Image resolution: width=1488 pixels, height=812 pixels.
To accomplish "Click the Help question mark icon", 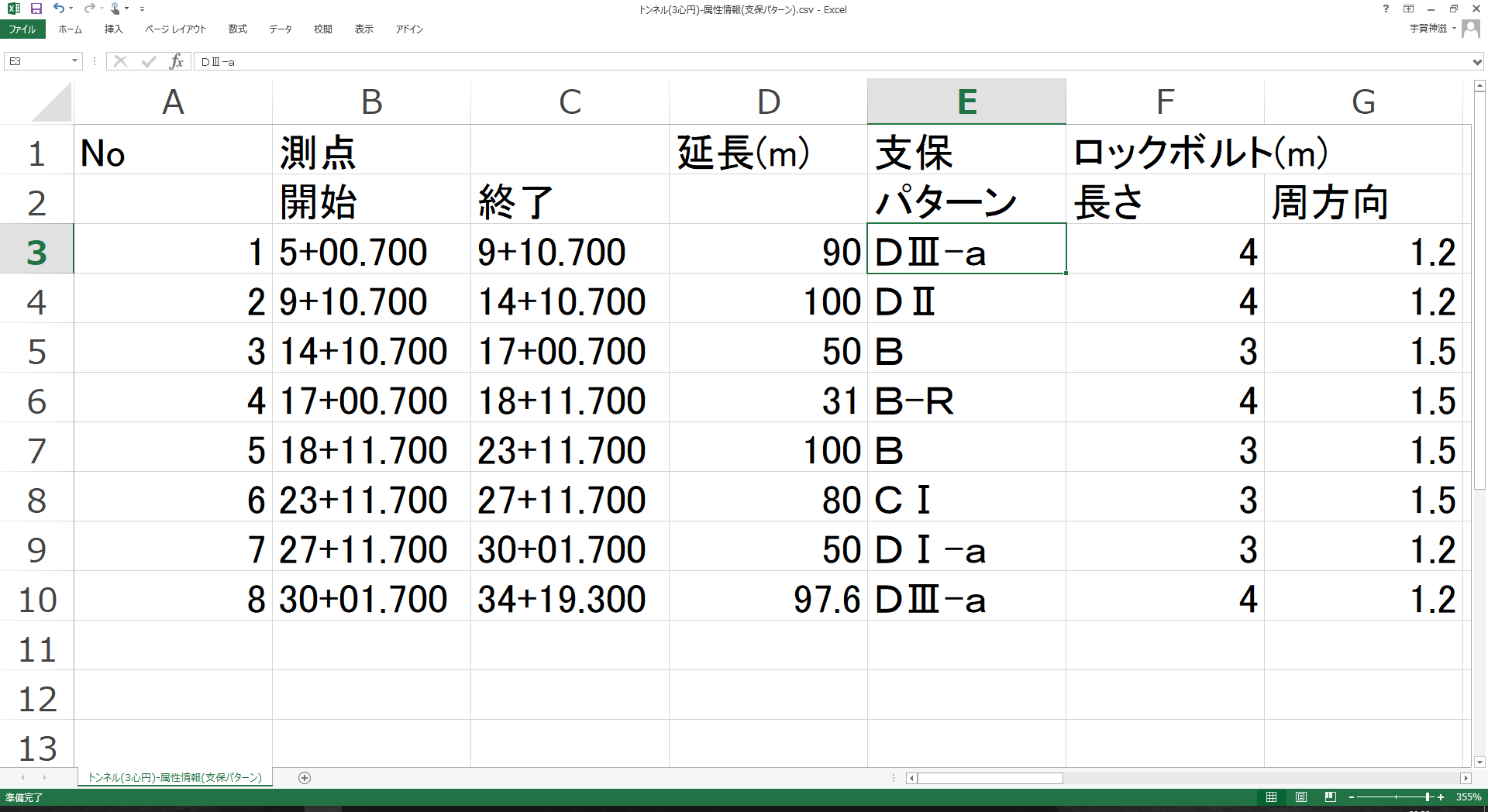I will (x=1386, y=9).
